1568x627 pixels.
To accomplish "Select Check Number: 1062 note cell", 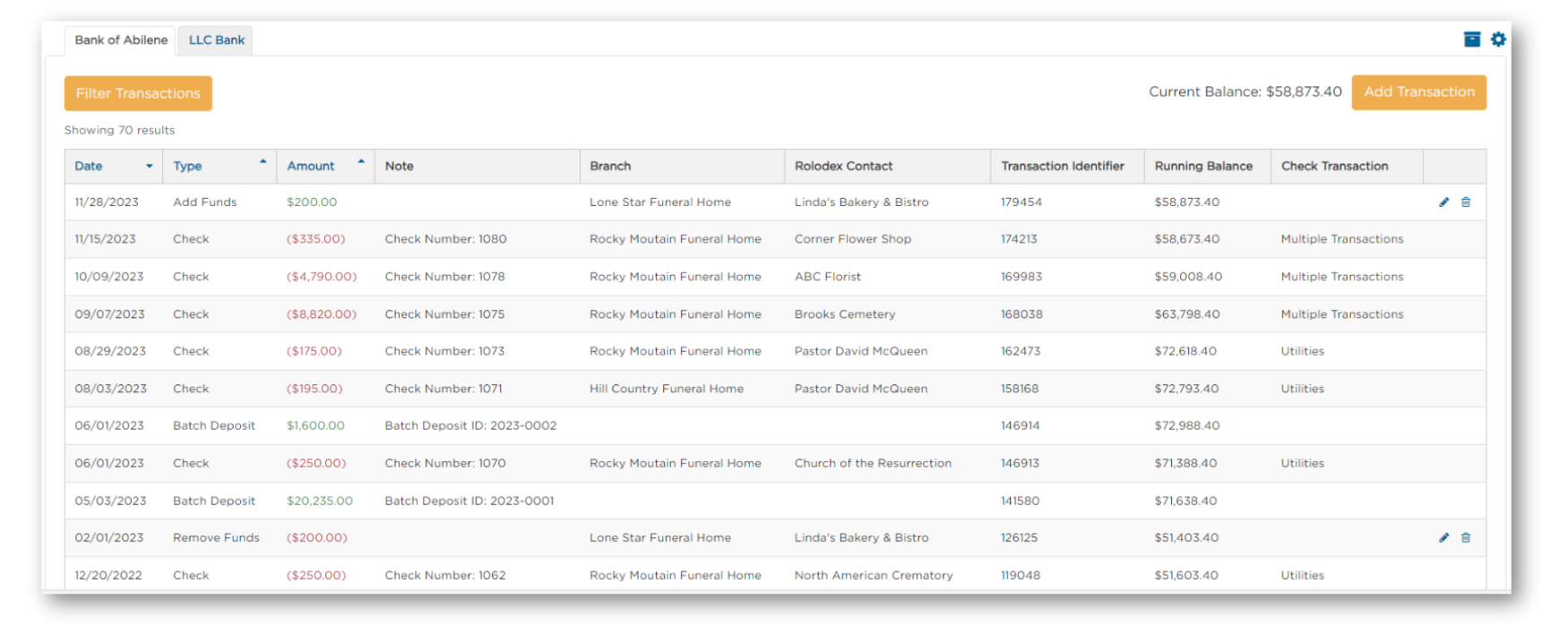I will (x=445, y=575).
